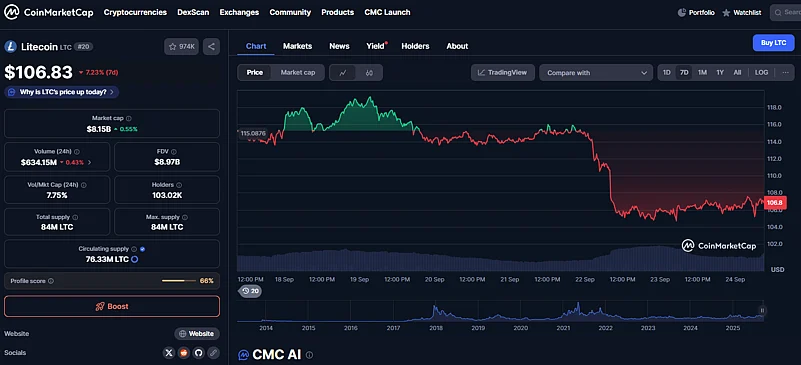Expand Why is LTC's price up today
The width and height of the screenshot is (801, 365).
click(62, 92)
